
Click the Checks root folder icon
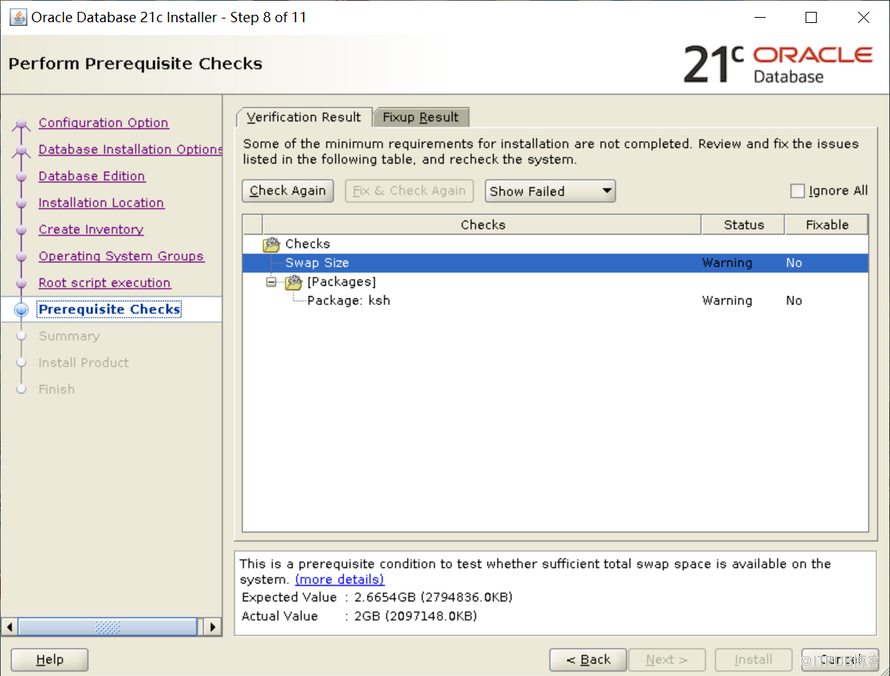[271, 244]
